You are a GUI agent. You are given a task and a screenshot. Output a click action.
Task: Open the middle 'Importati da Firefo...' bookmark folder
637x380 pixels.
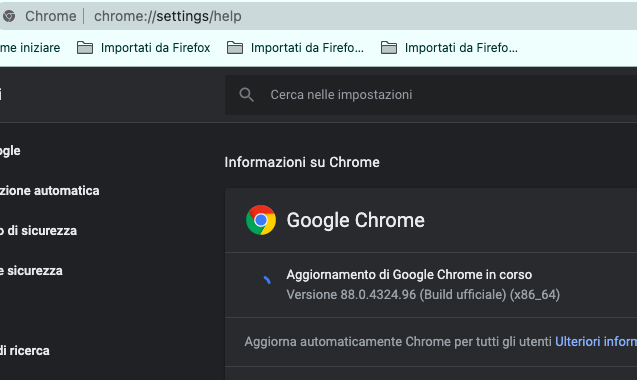click(x=295, y=48)
